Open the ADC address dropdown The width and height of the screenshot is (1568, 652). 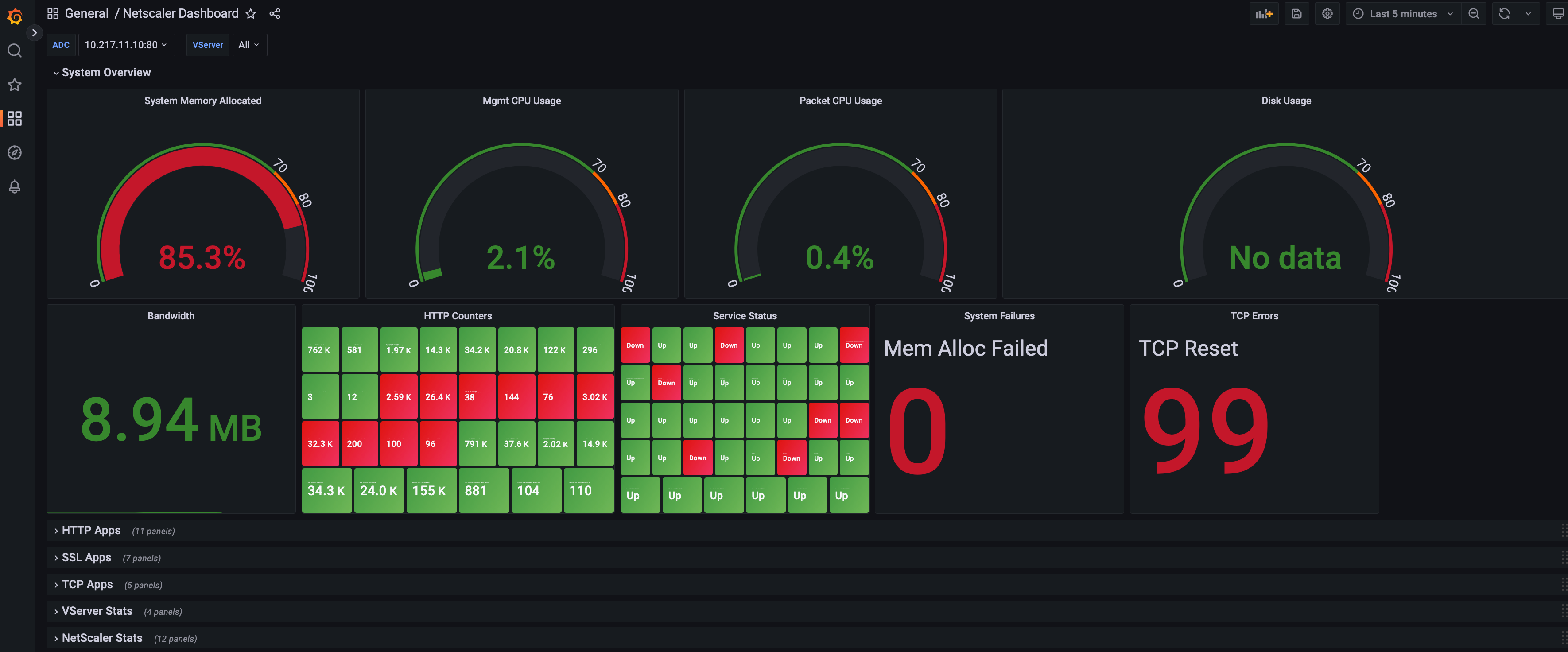click(x=126, y=45)
